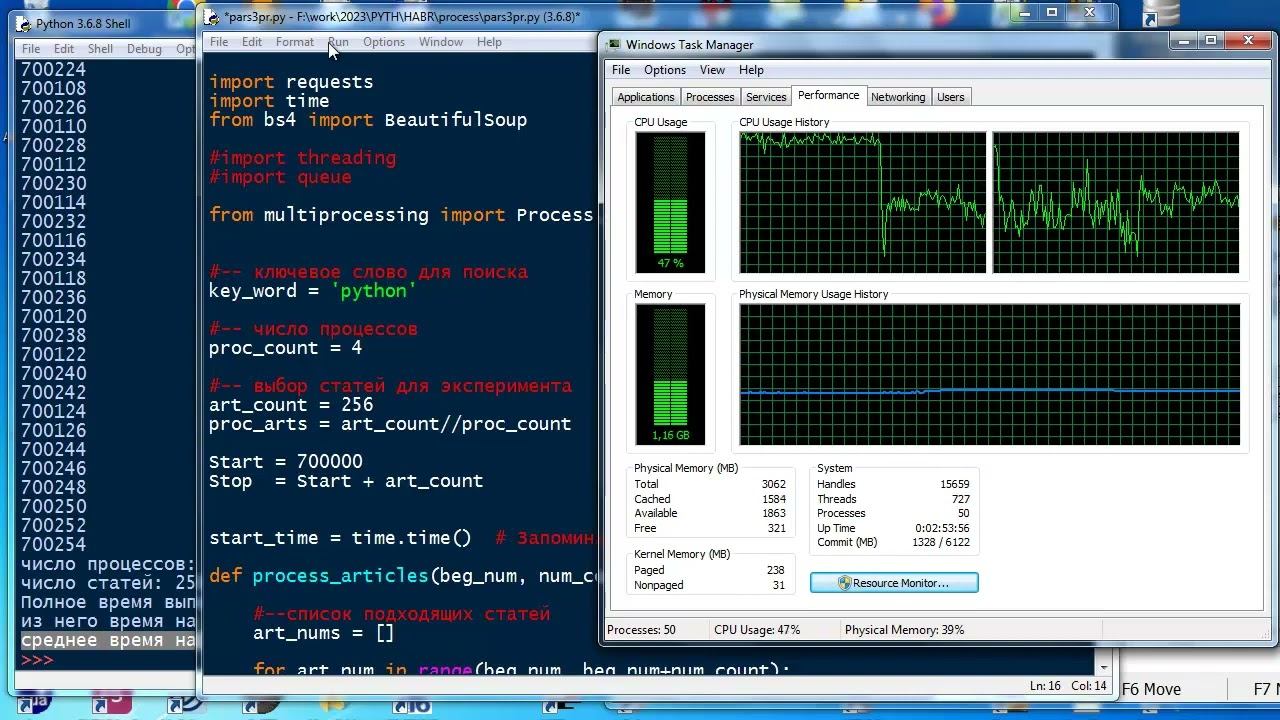
Task: Click shell output number 700224
Action: pyautogui.click(x=53, y=70)
